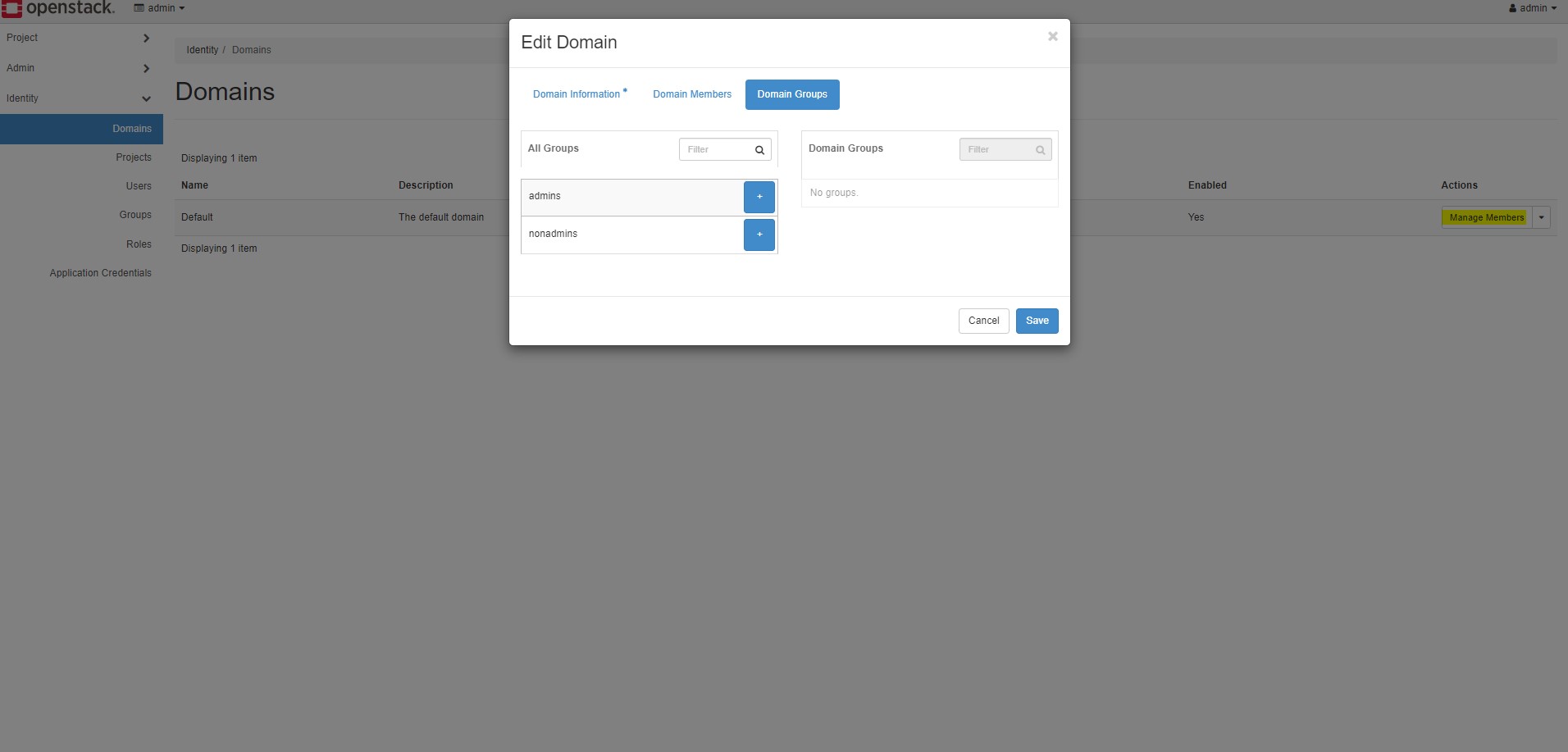Click the Domains breadcrumb link
This screenshot has height=752, width=1568.
[252, 50]
